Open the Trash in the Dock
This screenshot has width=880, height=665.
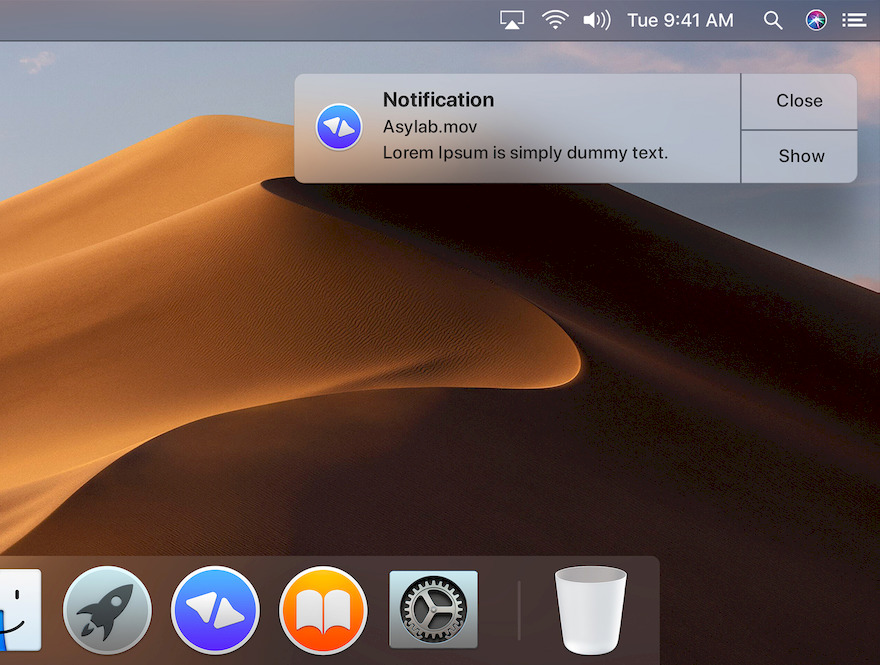[590, 610]
